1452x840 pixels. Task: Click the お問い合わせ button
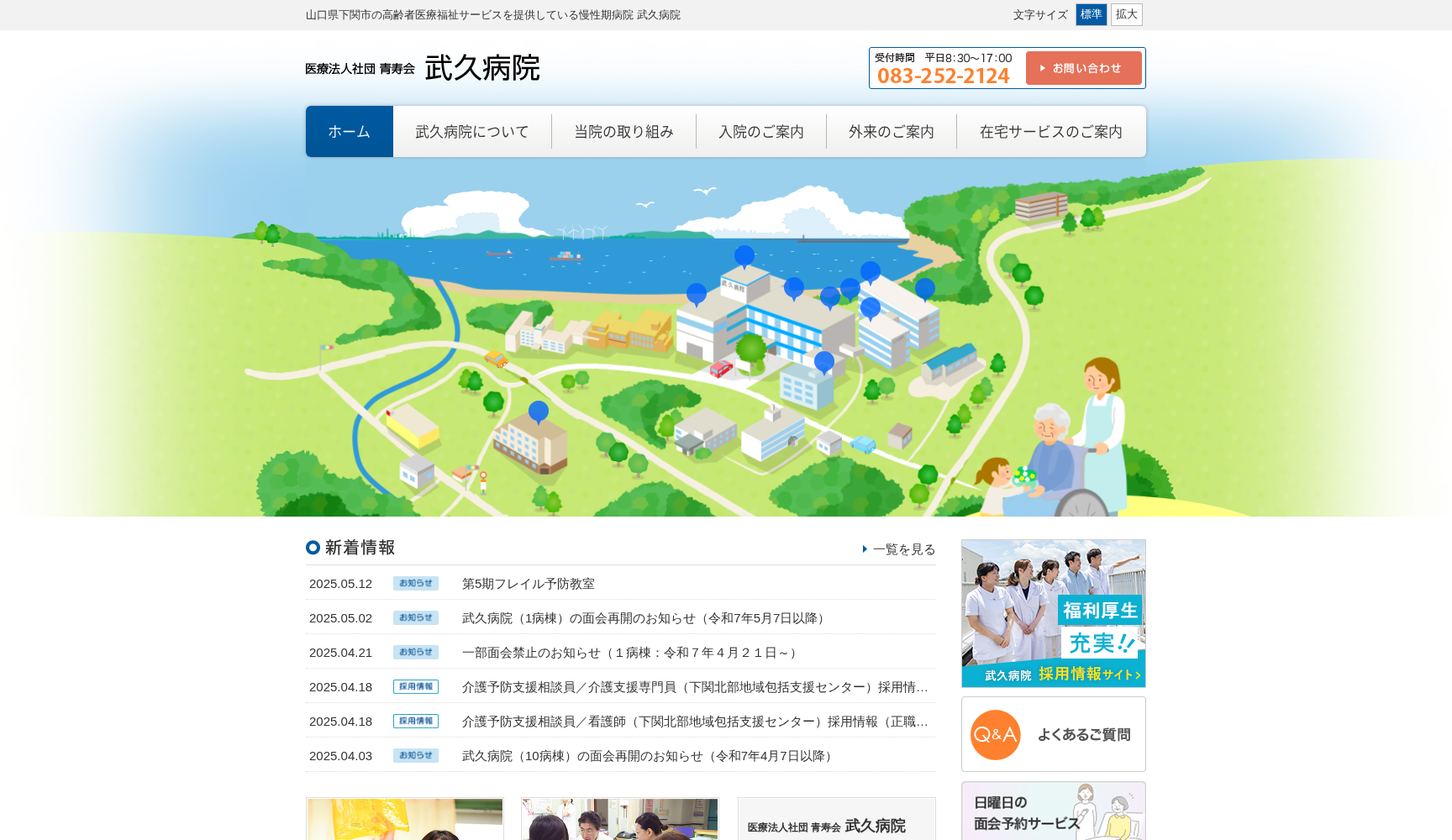[x=1083, y=68]
